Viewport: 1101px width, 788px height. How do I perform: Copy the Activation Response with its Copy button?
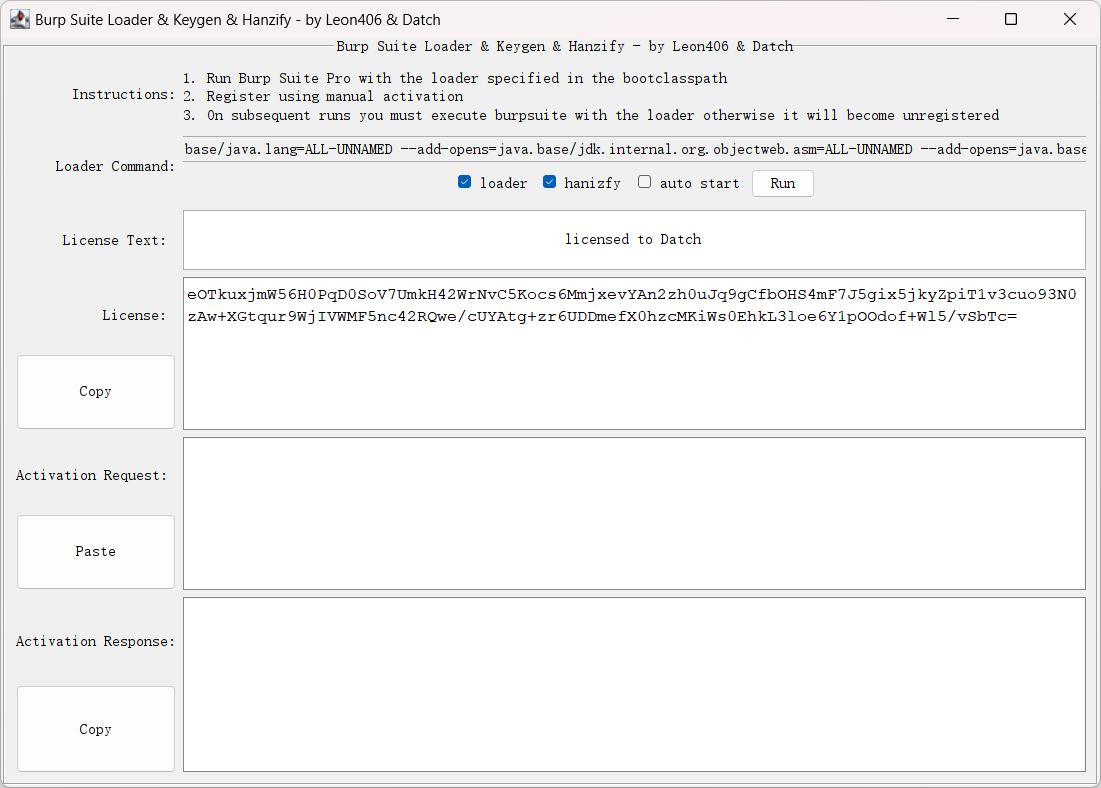[x=95, y=729]
